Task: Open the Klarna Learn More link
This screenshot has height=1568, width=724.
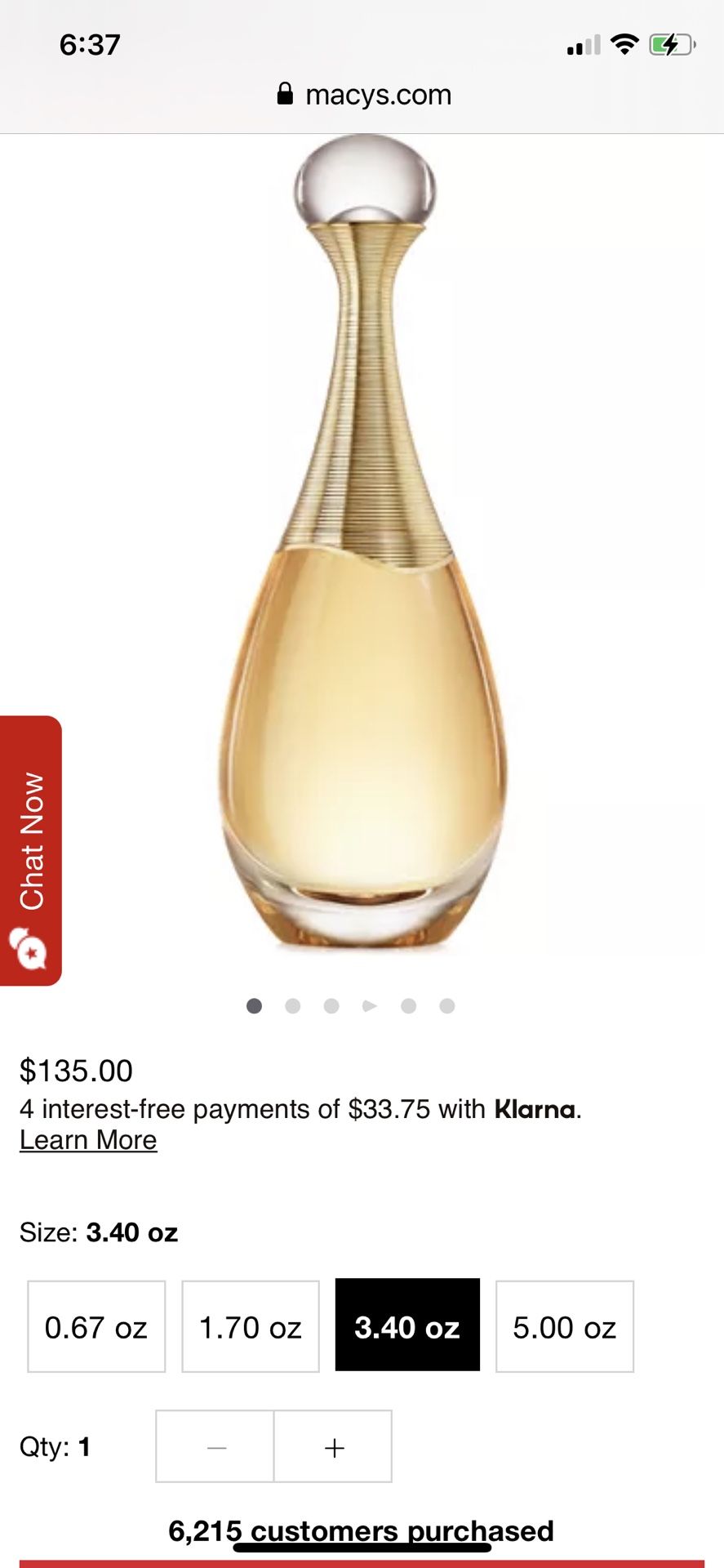Action: click(88, 1139)
